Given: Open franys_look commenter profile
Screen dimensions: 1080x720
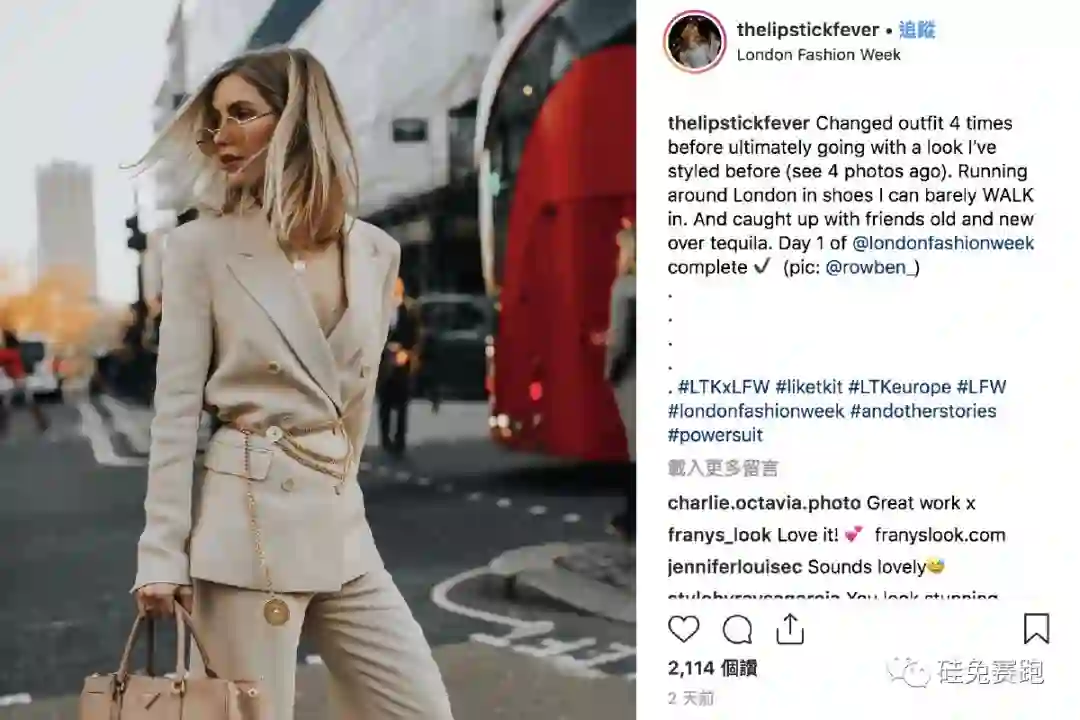Looking at the screenshot, I should (x=719, y=535).
